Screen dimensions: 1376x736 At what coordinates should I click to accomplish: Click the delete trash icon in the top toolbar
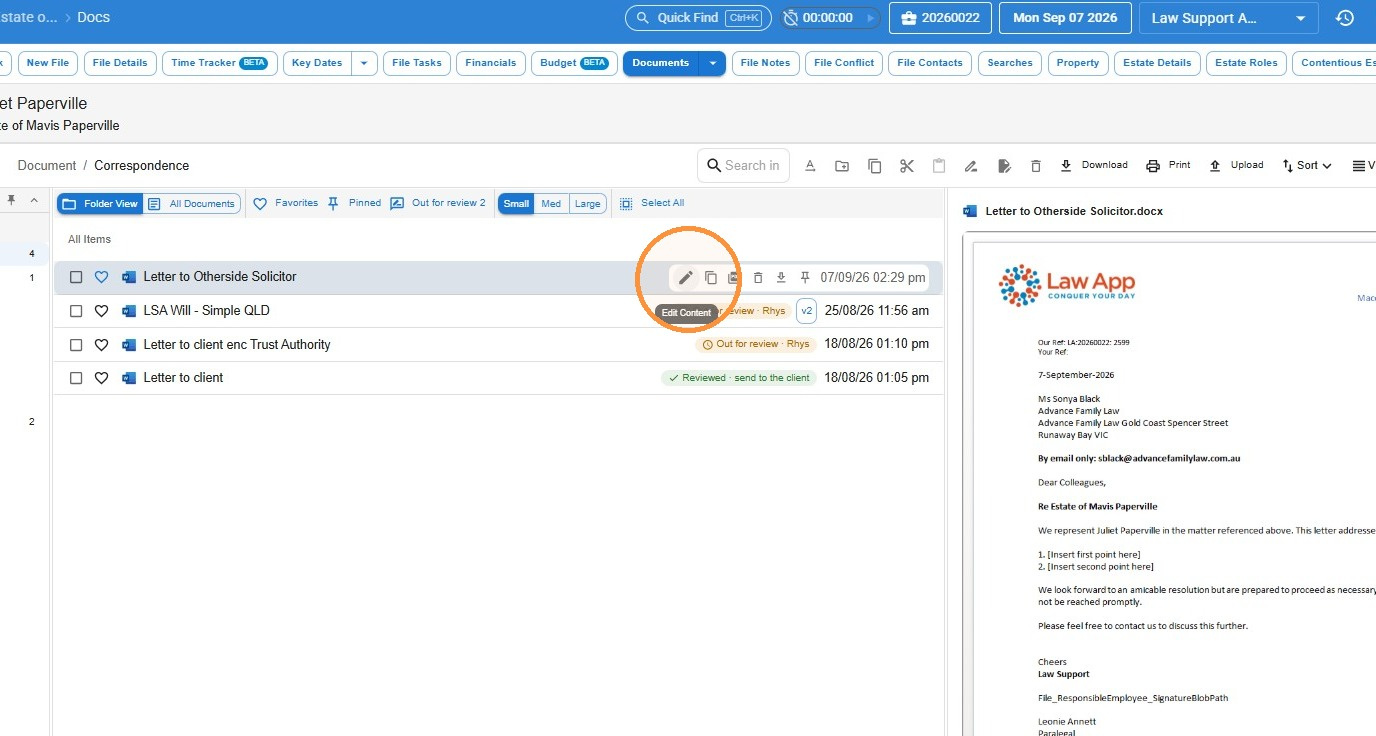tap(1036, 166)
